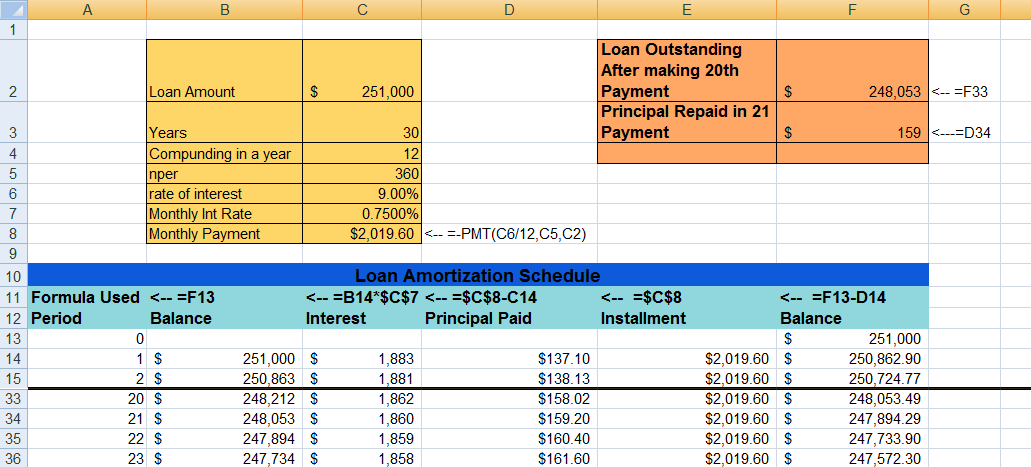Image resolution: width=1031 pixels, height=467 pixels.
Task: Select the nper value 360 cell
Action: point(361,174)
